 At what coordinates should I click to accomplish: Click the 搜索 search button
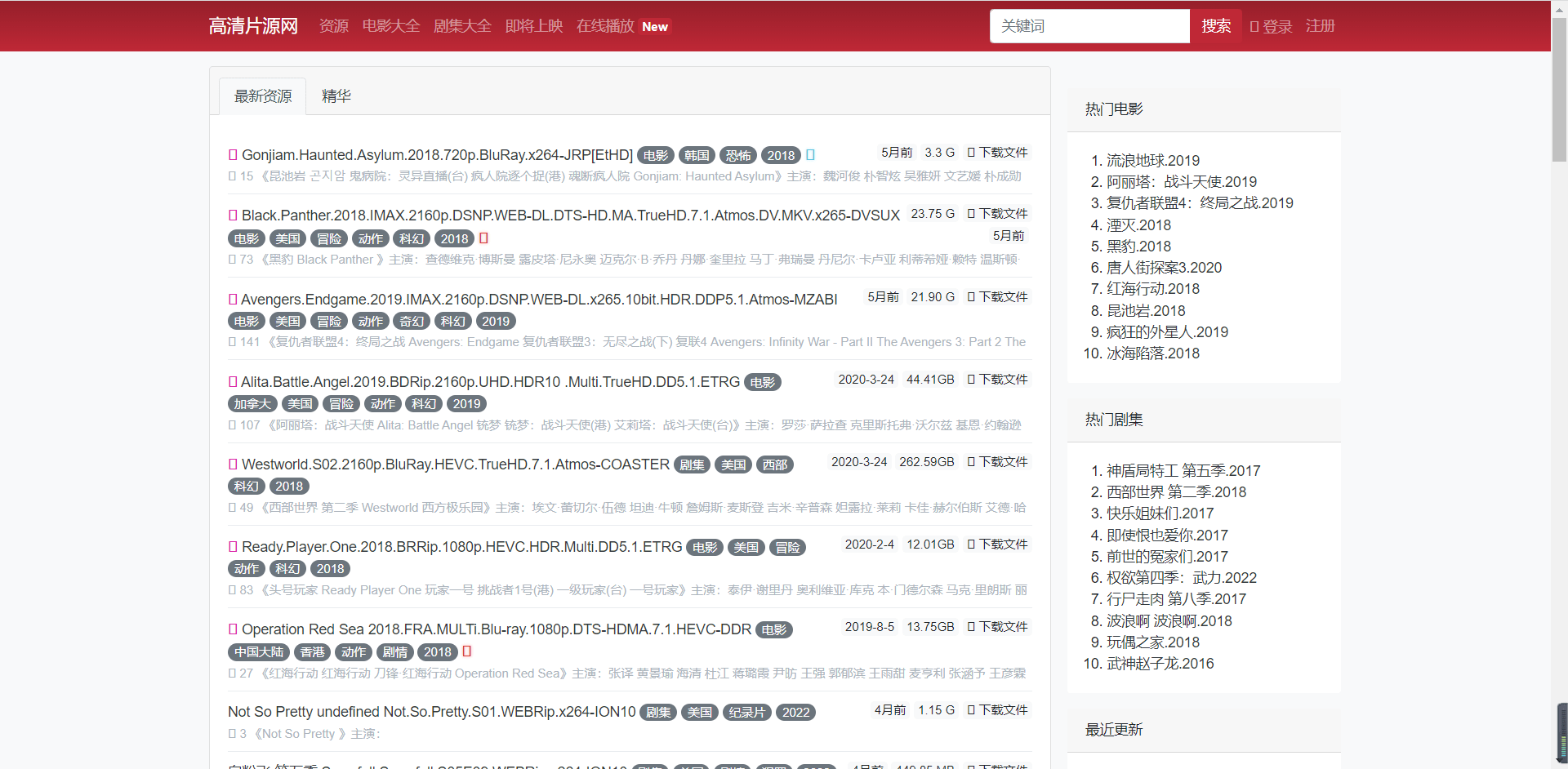click(1216, 26)
